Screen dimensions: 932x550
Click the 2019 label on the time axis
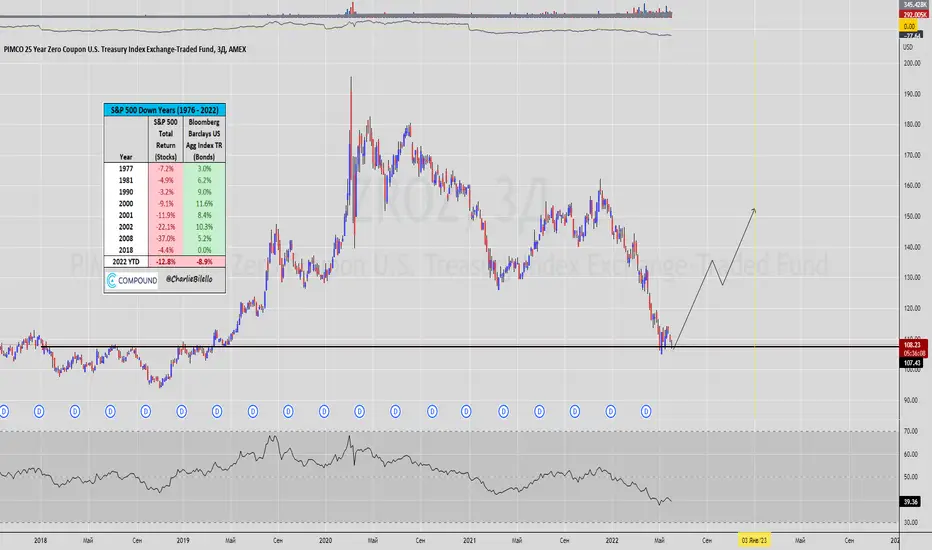(x=183, y=540)
